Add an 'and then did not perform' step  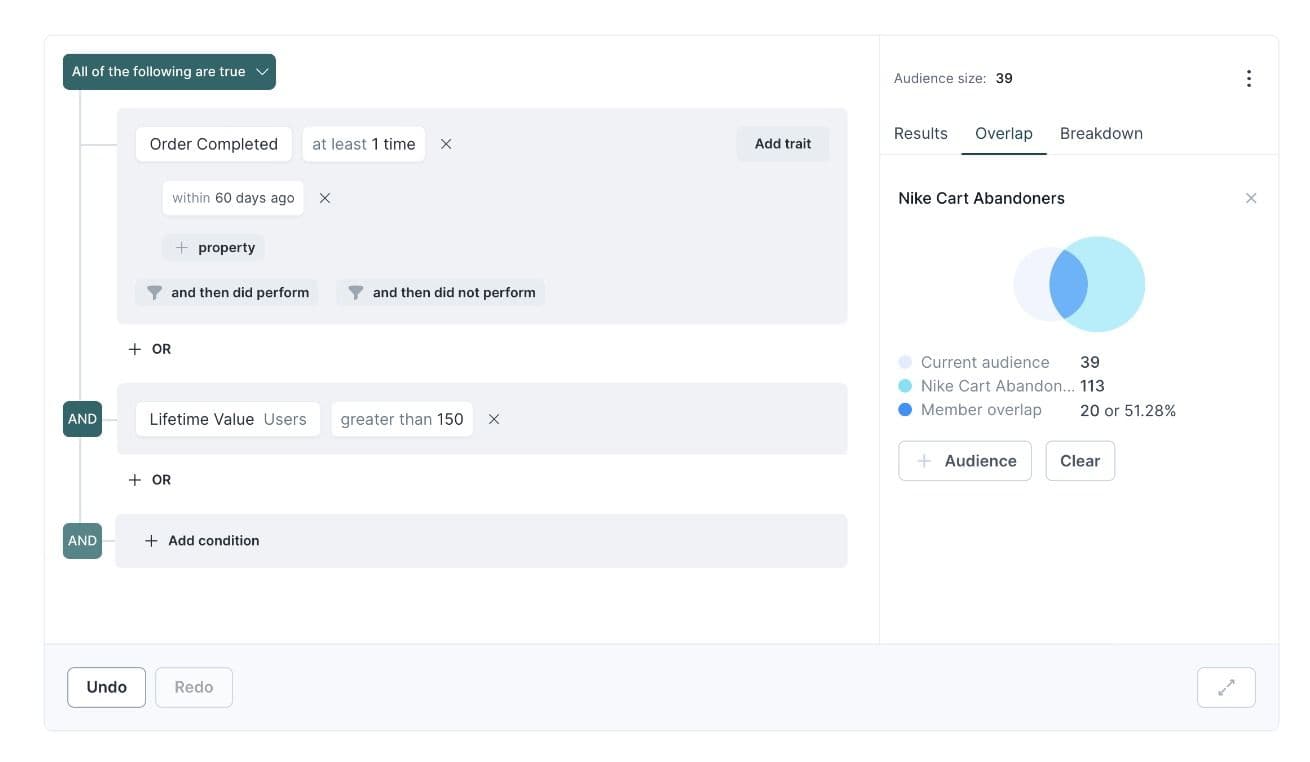(441, 293)
